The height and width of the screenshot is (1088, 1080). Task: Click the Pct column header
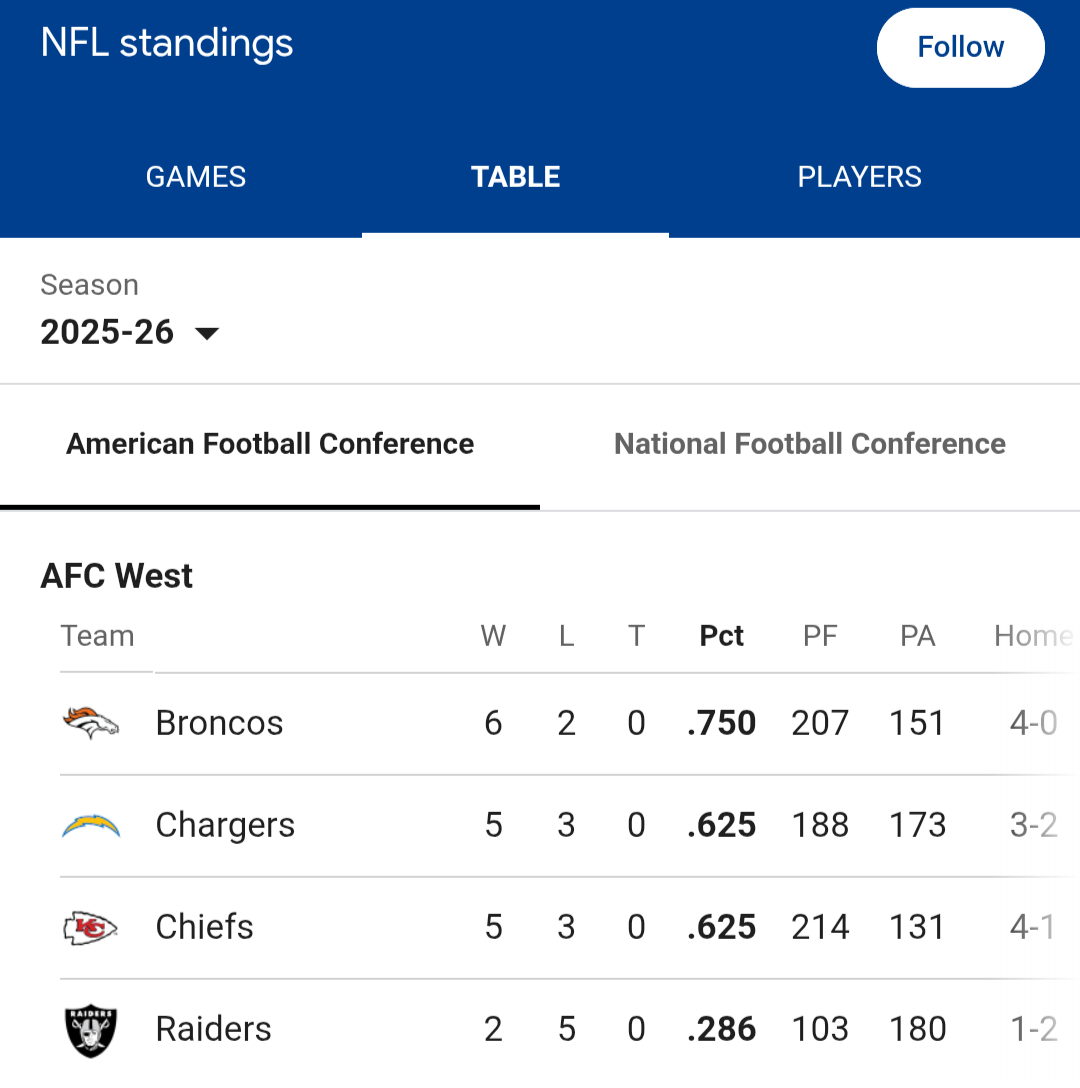tap(721, 636)
